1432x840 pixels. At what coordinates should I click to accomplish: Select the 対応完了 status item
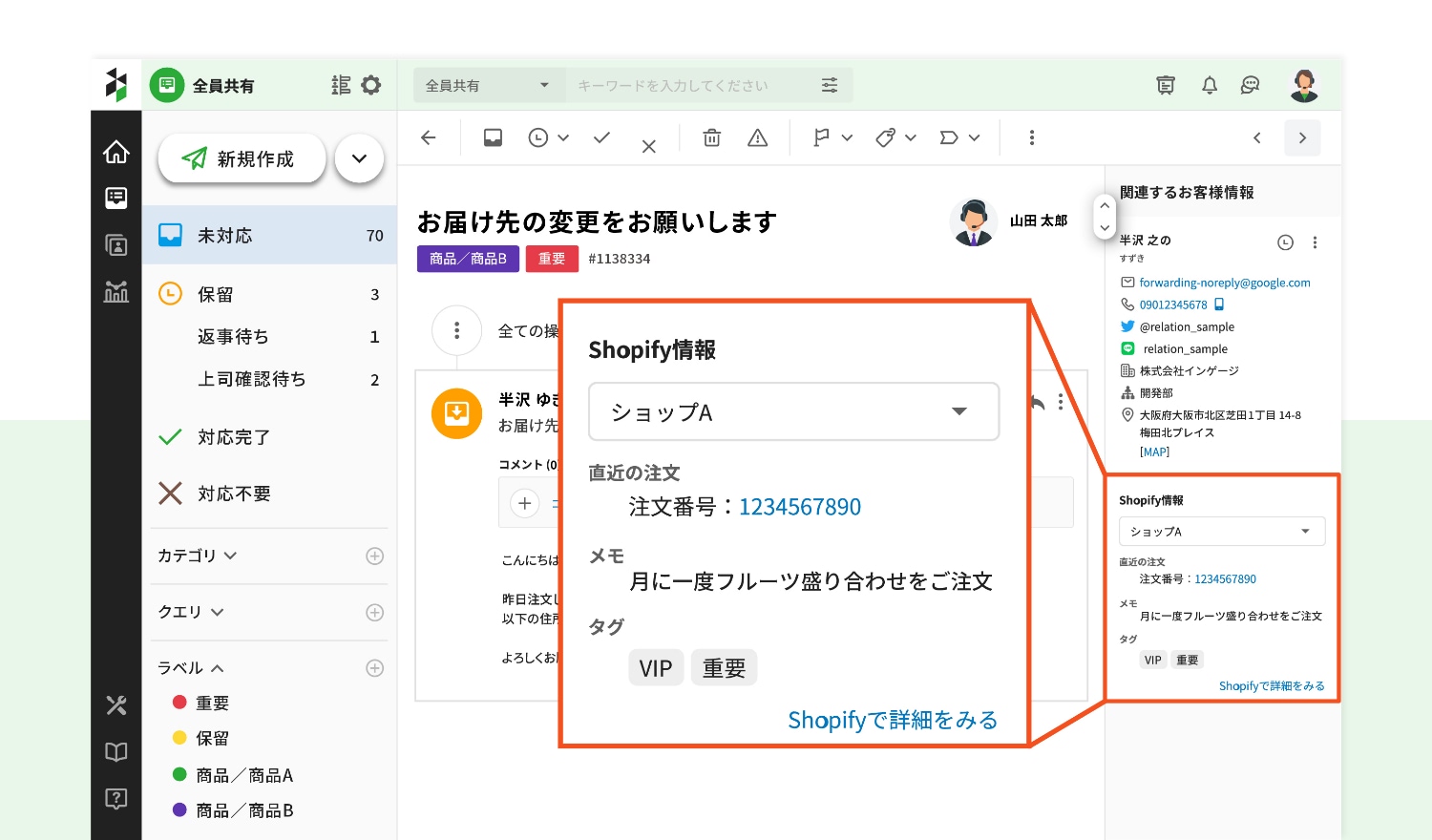[235, 436]
